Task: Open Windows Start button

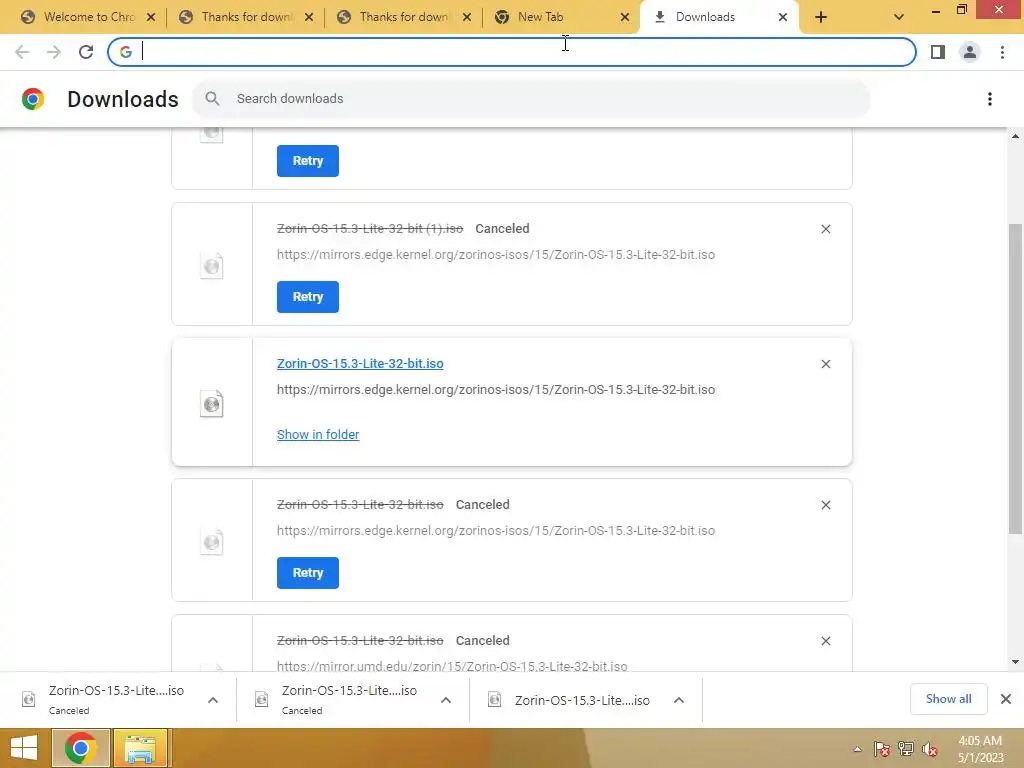Action: (x=24, y=748)
